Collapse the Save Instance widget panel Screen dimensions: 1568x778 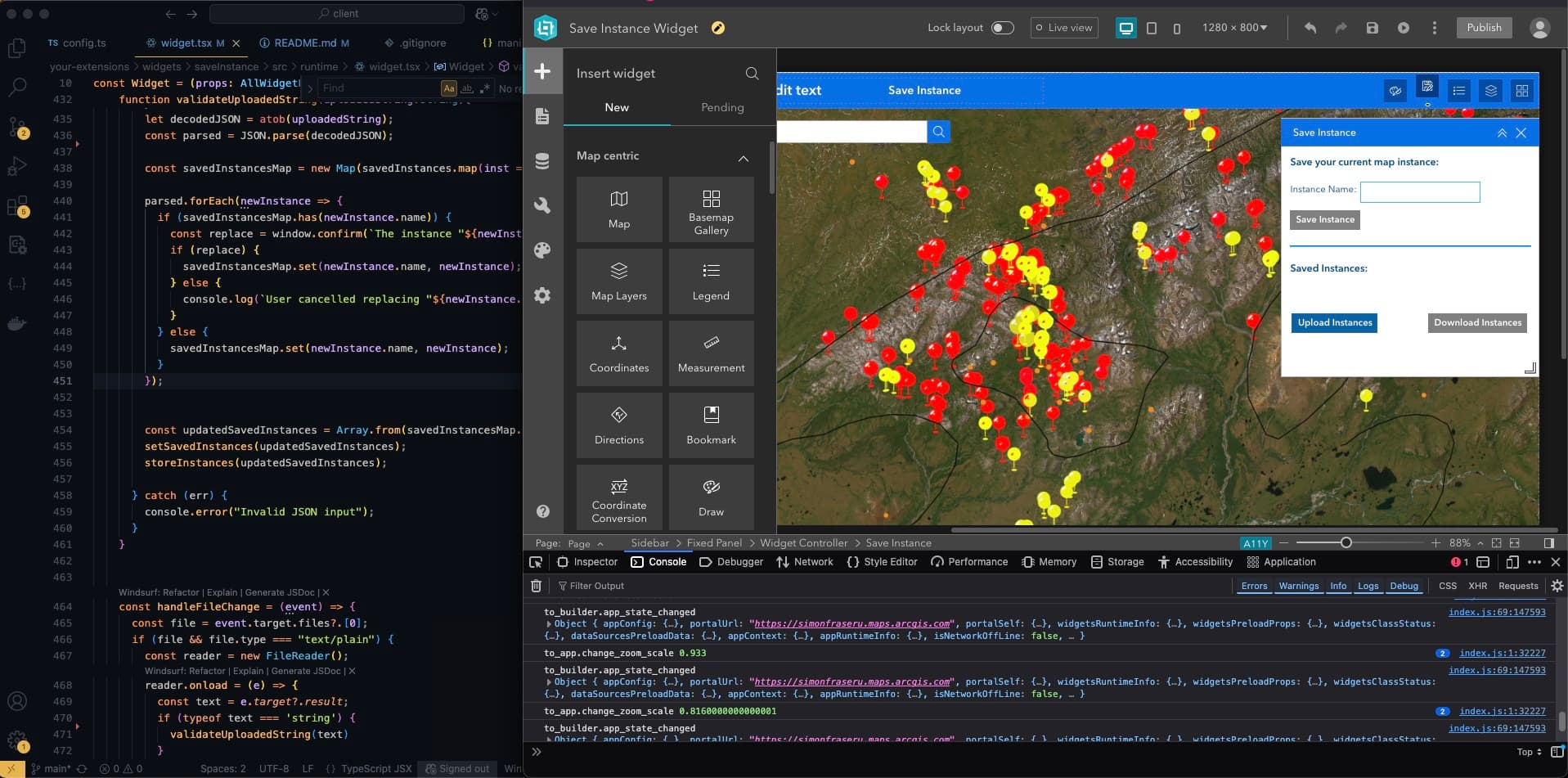pyautogui.click(x=1502, y=133)
